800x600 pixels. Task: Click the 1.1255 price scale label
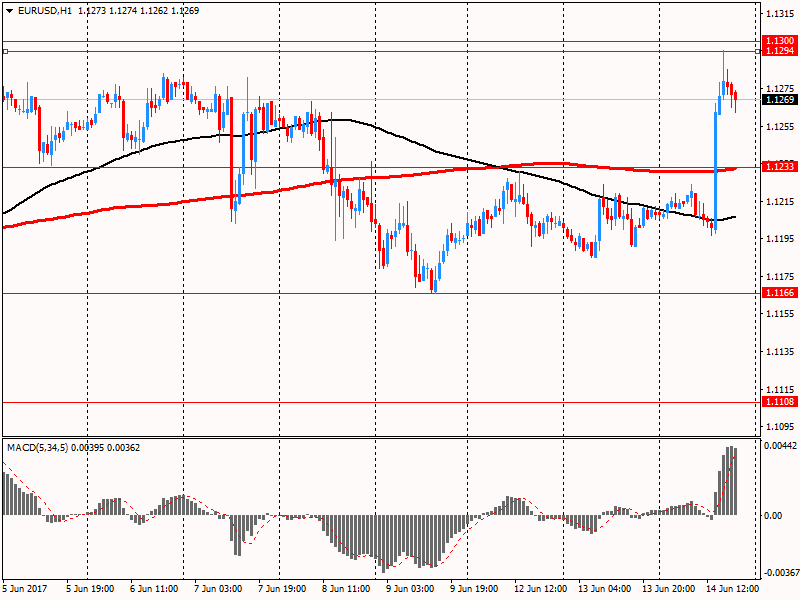pos(780,127)
